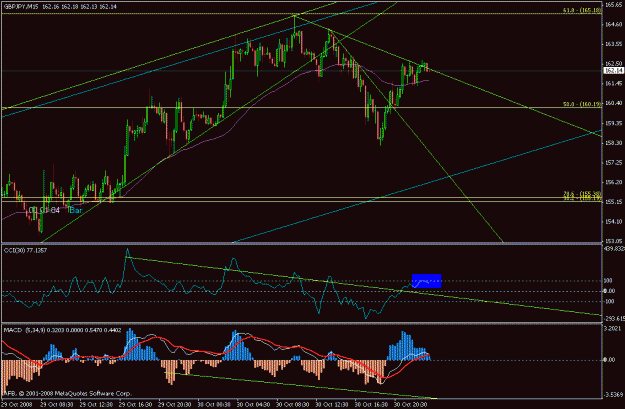Select the blue rectangle in the CCI pane
The width and height of the screenshot is (625, 409).
click(x=426, y=281)
